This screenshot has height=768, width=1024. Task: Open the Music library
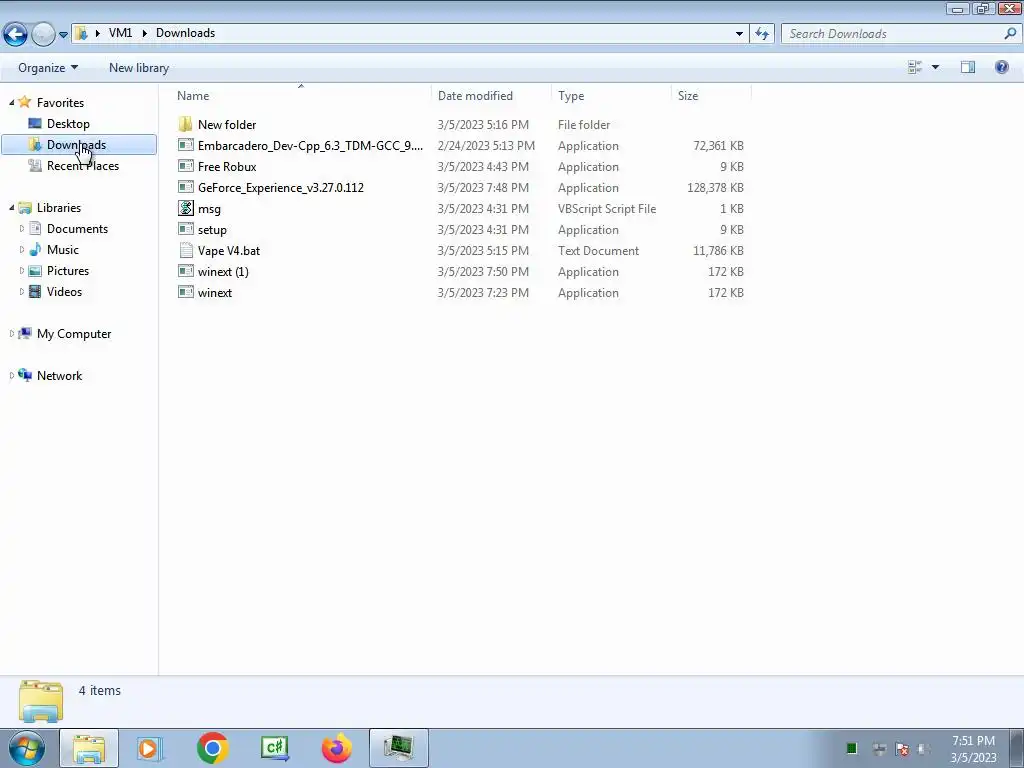click(63, 249)
